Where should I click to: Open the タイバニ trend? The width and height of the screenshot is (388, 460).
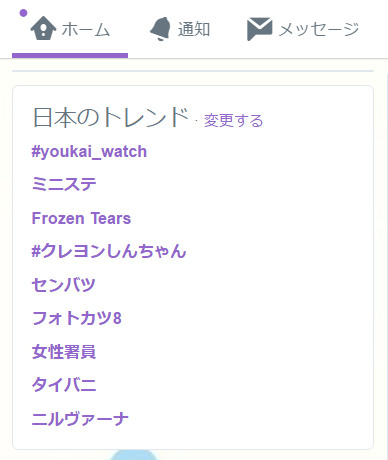(64, 385)
